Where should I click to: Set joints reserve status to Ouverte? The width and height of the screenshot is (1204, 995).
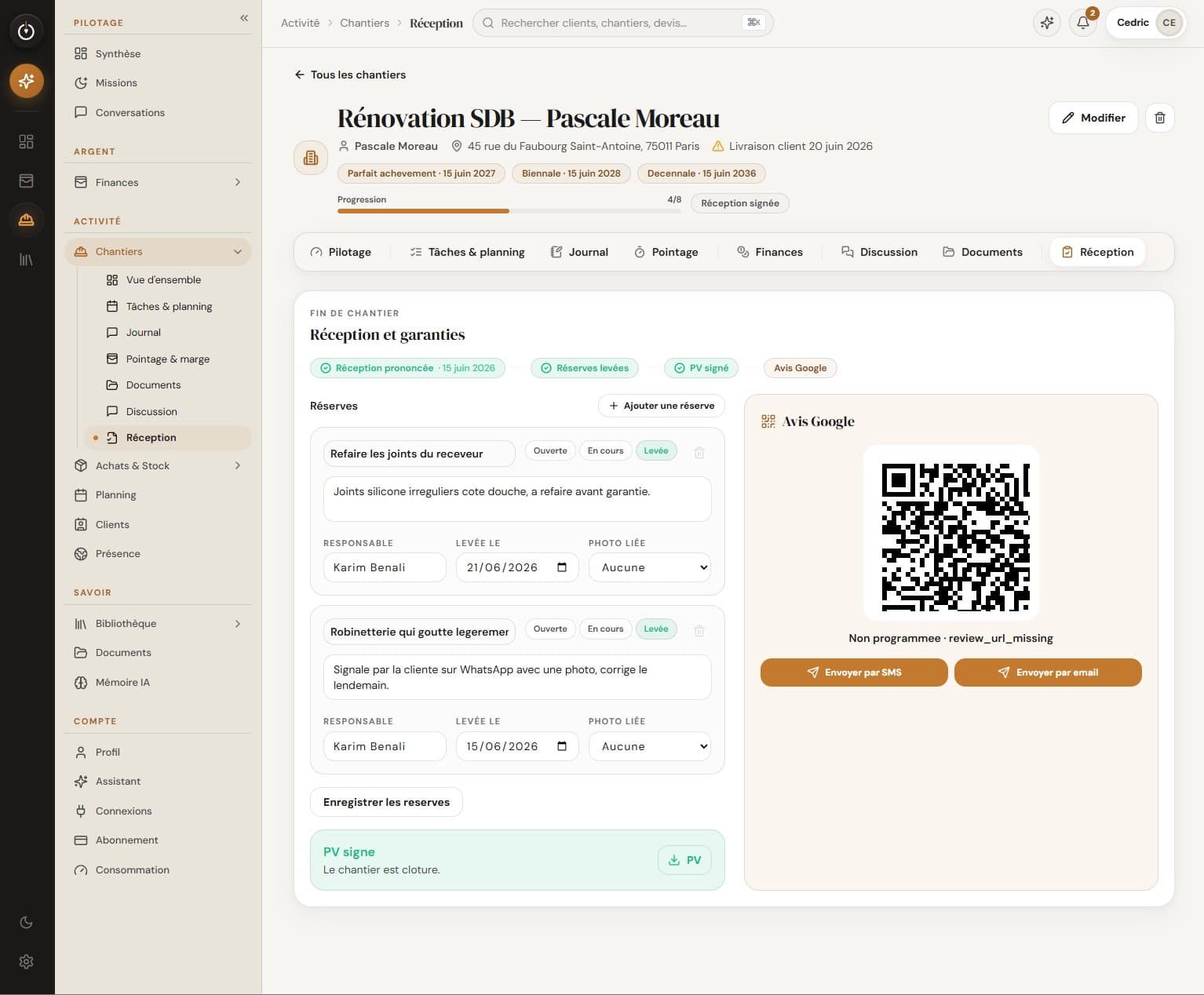(550, 451)
